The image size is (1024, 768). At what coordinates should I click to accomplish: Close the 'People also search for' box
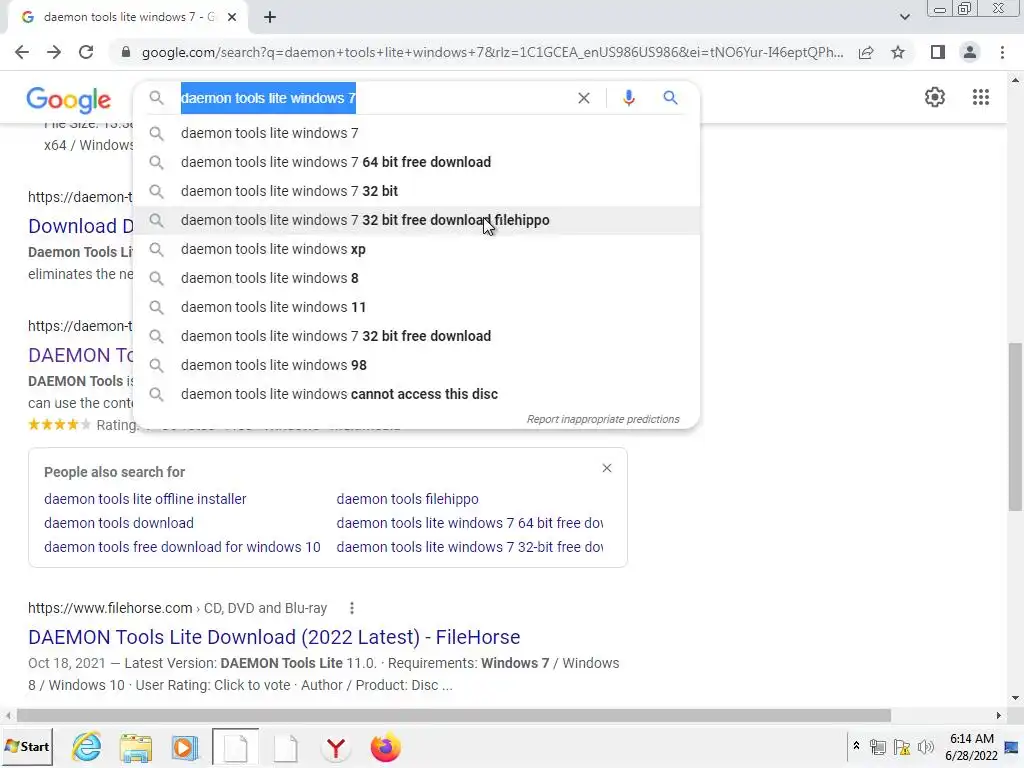[607, 468]
